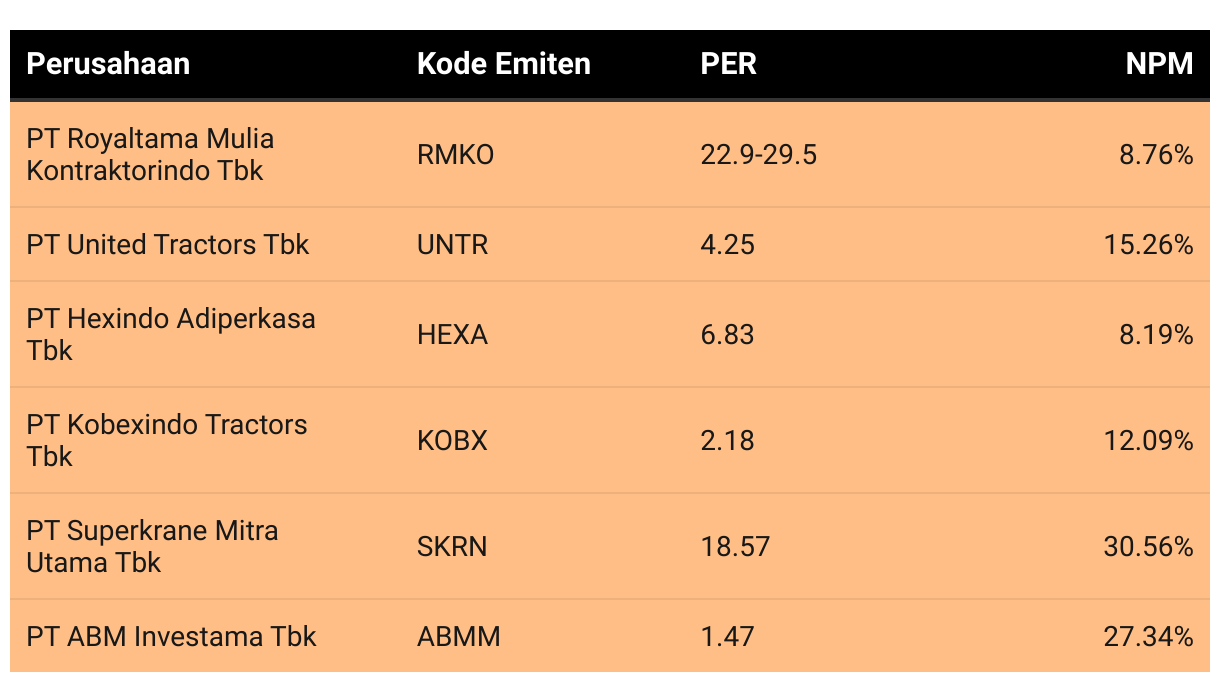Click the PER value 22.9-29.5
1220x682 pixels.
758,155
